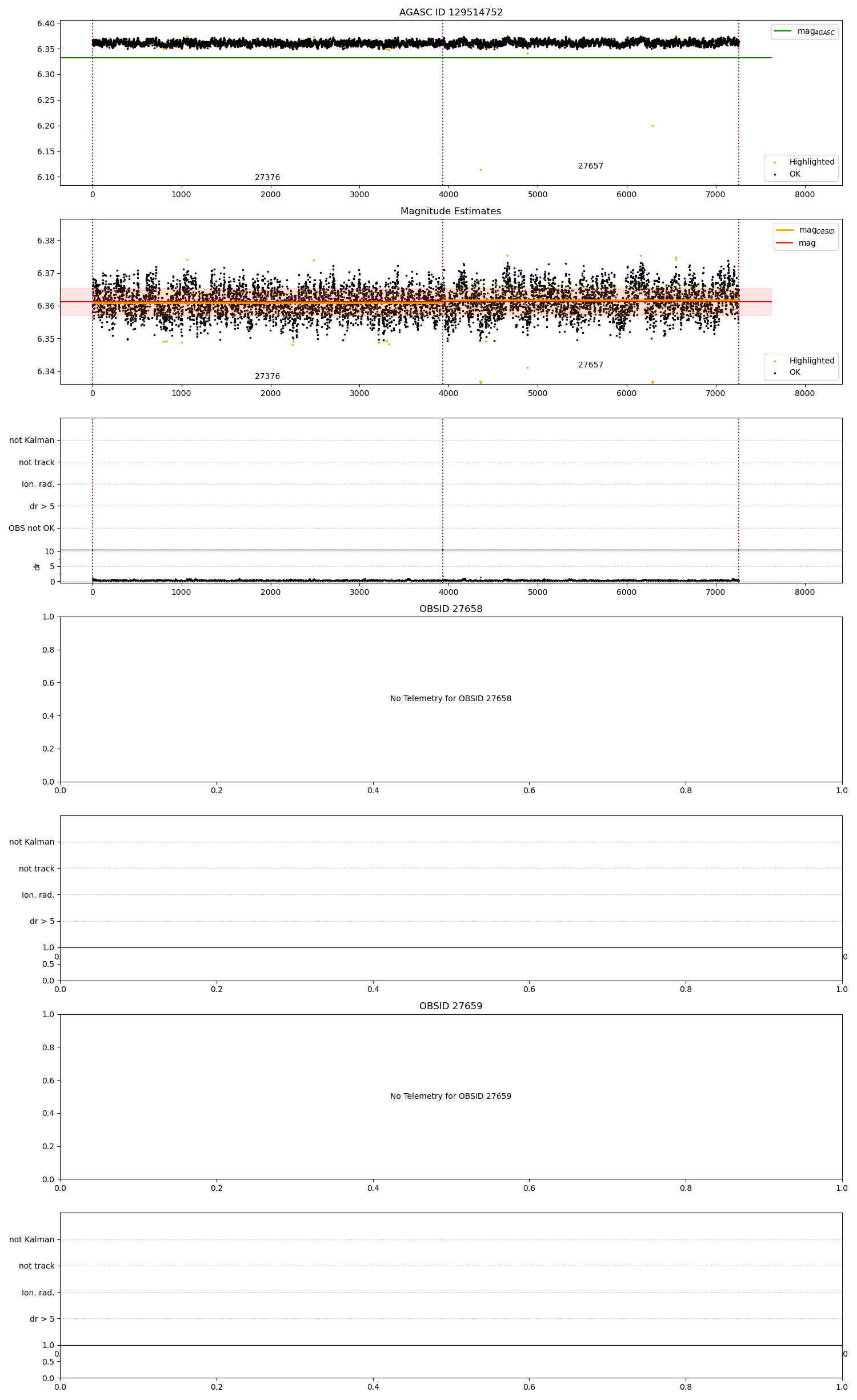Click the "OBS not OK" axis label

coord(31,529)
